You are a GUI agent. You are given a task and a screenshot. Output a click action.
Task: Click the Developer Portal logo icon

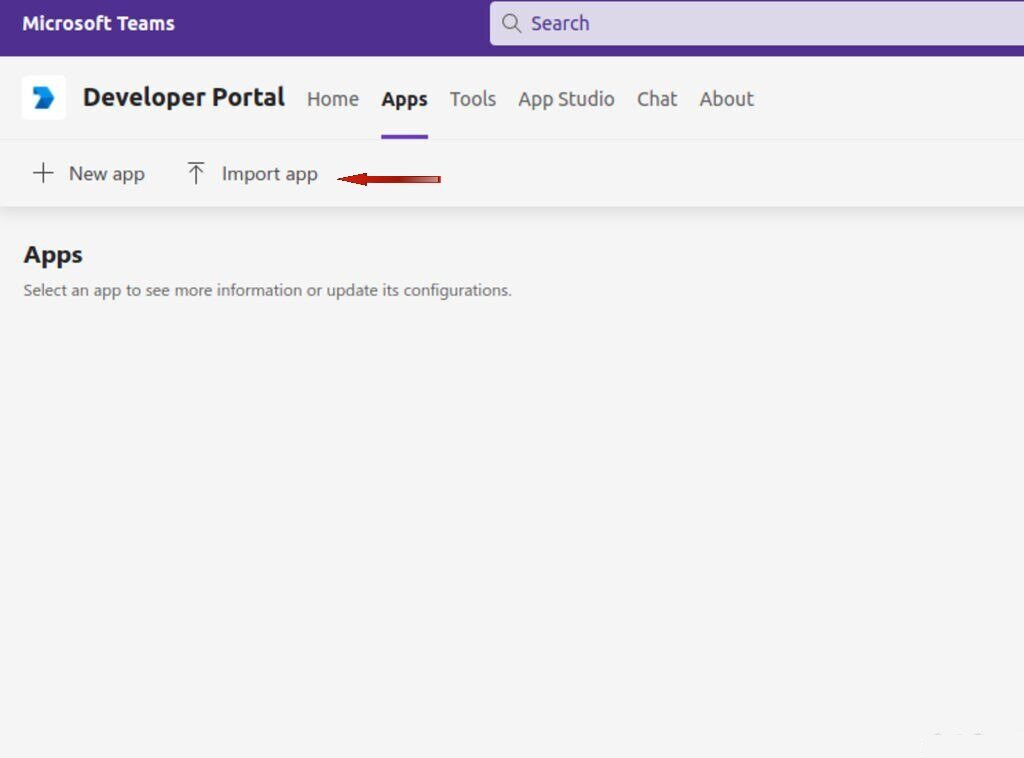coord(44,97)
